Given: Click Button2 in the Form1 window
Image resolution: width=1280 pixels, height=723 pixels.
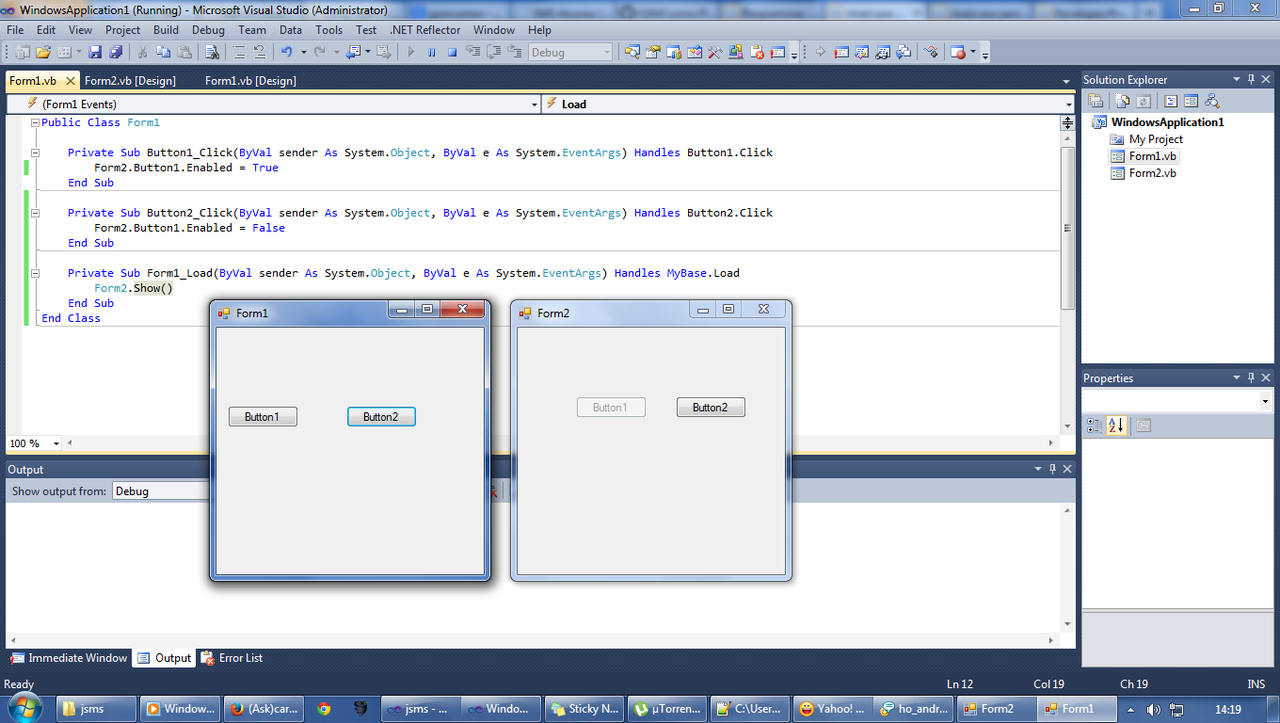Looking at the screenshot, I should click(x=381, y=417).
